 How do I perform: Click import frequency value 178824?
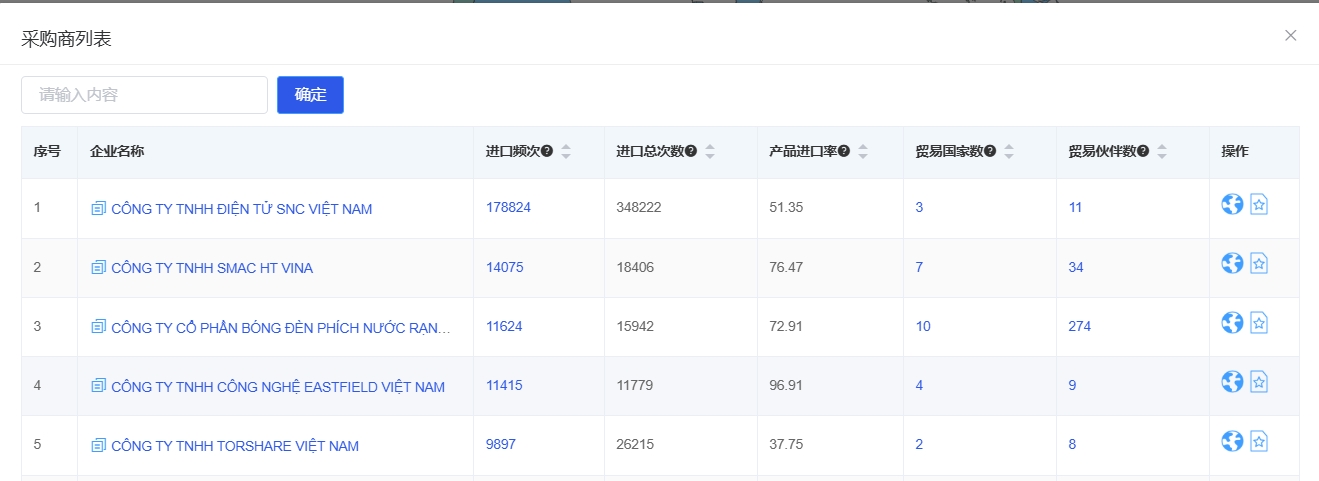coord(508,208)
